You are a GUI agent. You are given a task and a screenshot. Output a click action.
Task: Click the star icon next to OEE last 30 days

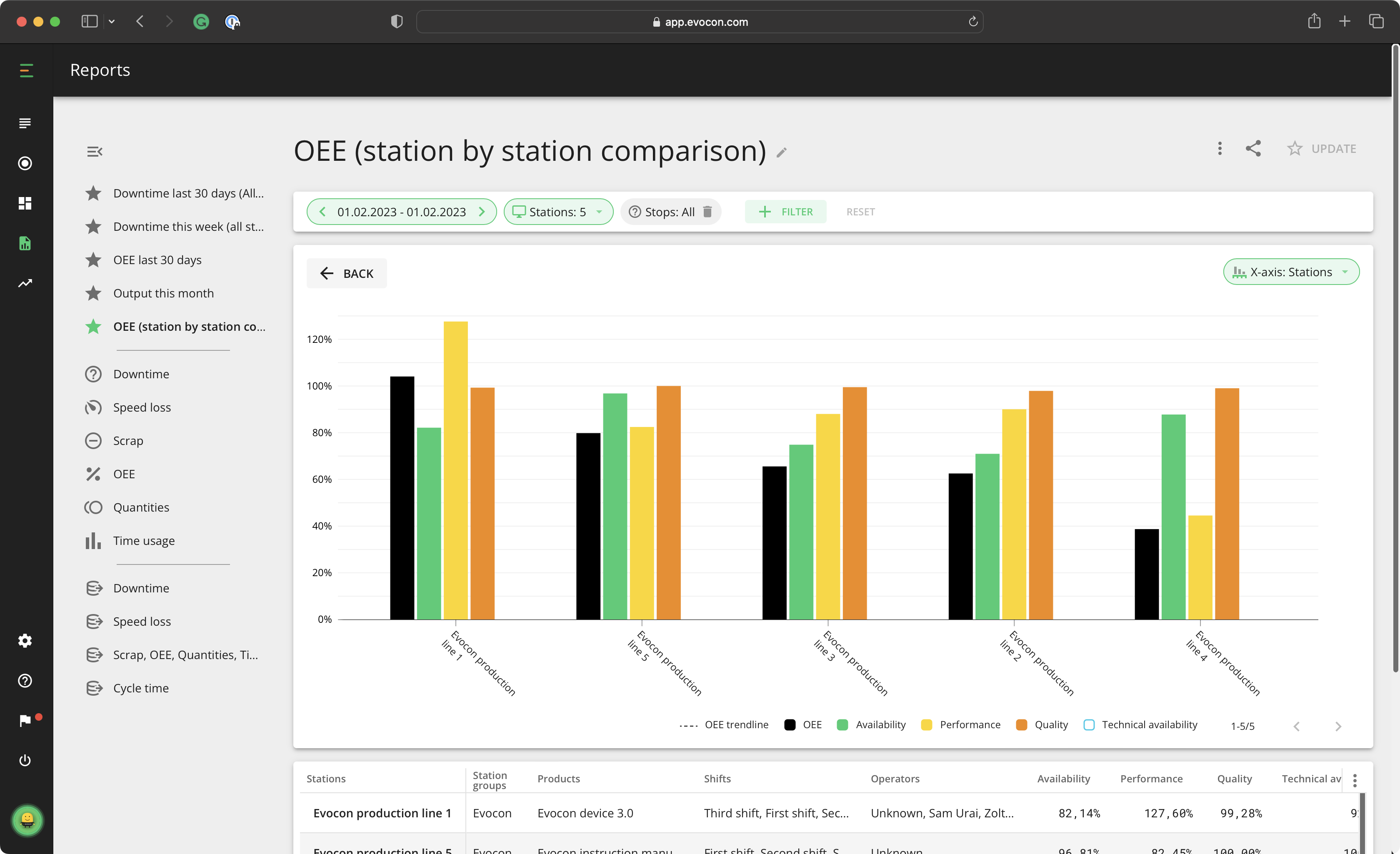click(94, 260)
